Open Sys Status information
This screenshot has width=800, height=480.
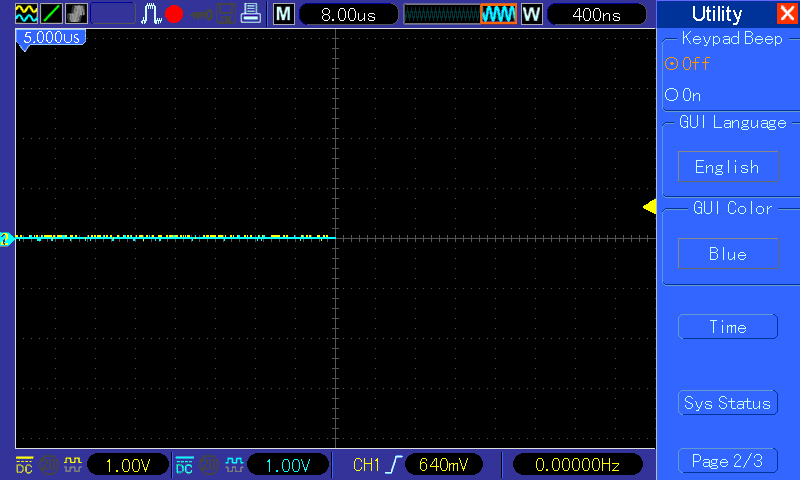tap(728, 403)
